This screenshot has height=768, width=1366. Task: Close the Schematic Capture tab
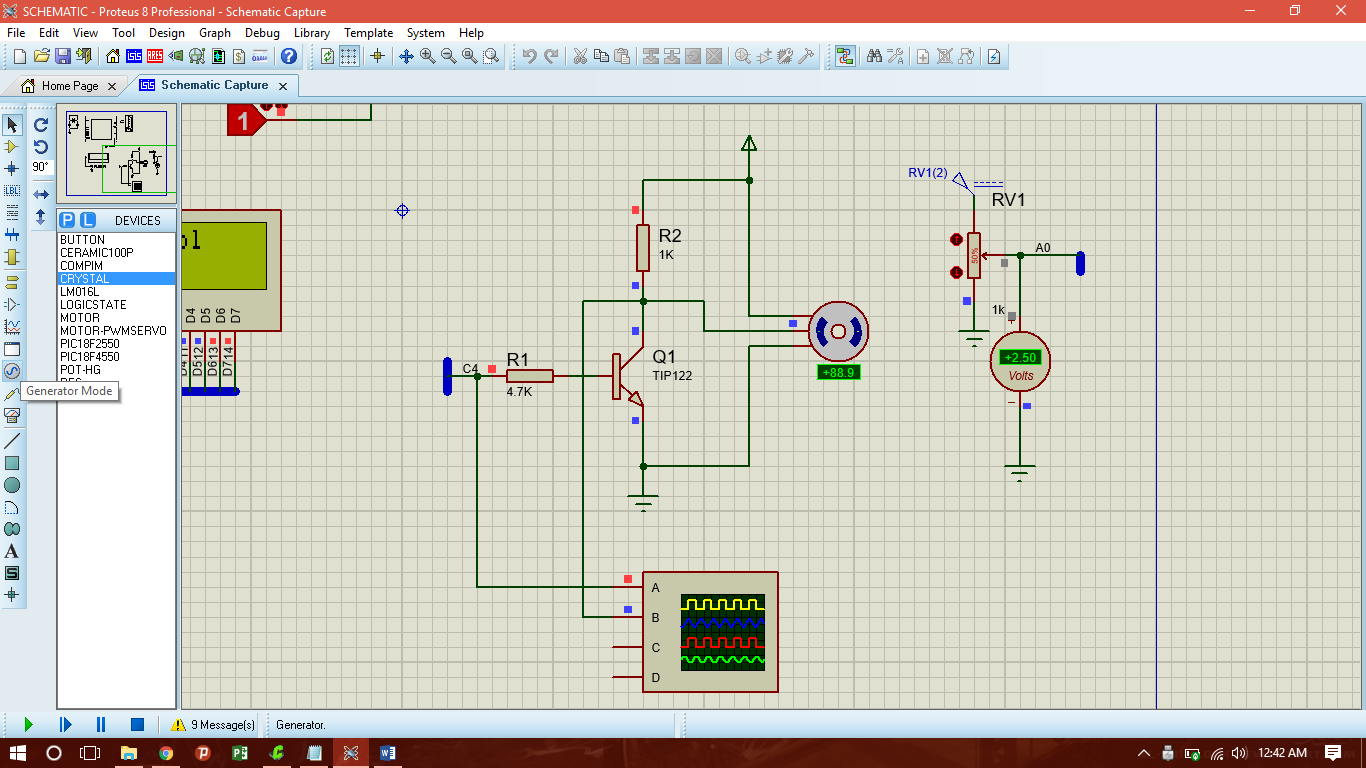283,86
